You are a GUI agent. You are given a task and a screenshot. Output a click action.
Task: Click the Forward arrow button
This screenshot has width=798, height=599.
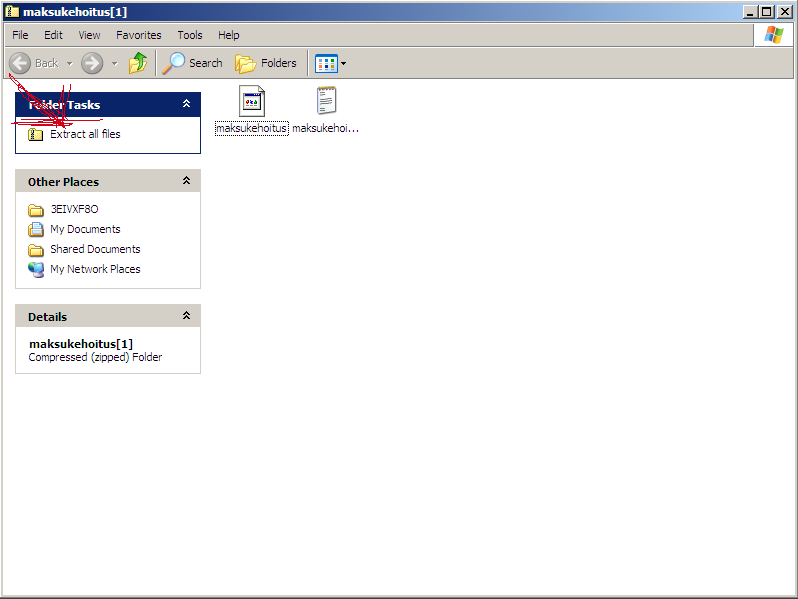click(x=92, y=64)
